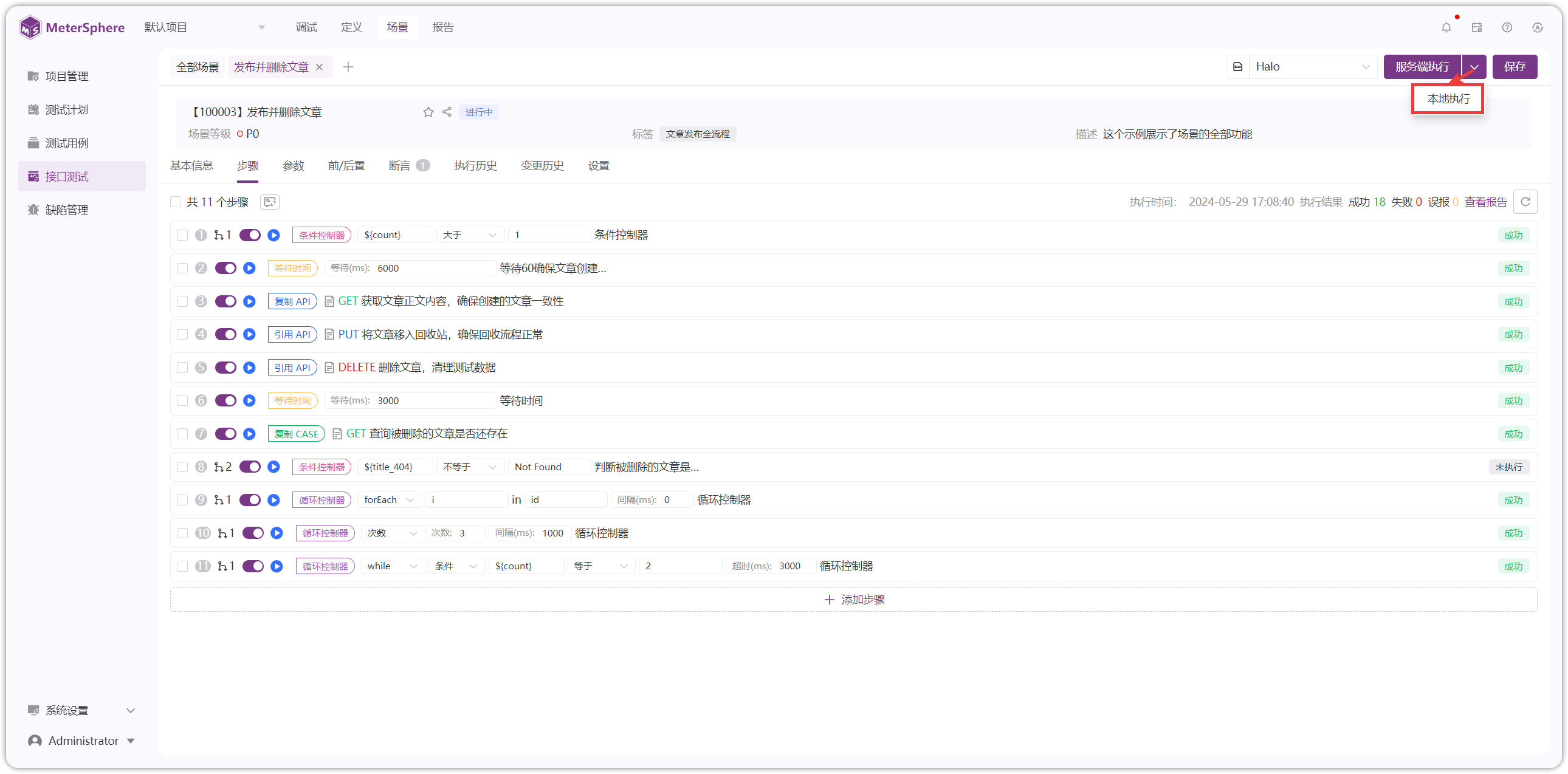
Task: Click the 服务端执行 button
Action: 1422,67
